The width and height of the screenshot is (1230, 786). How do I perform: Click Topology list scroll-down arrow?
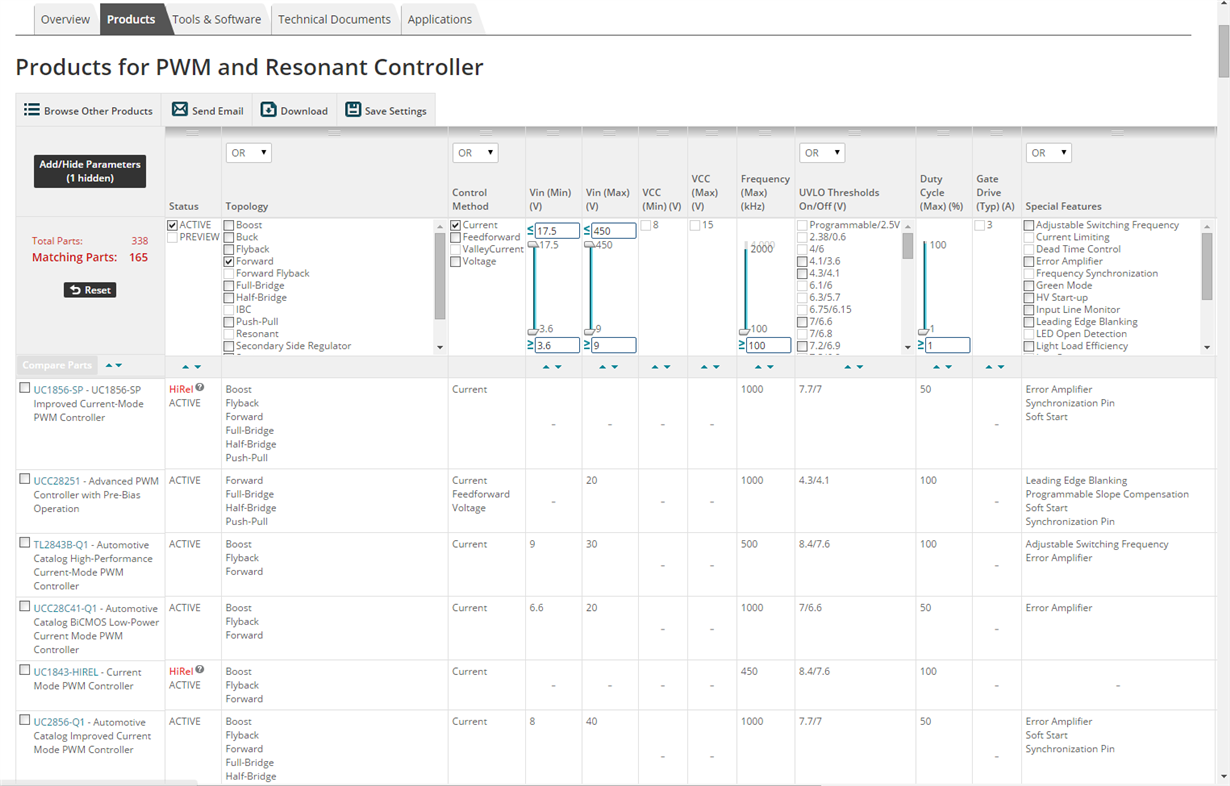(x=440, y=347)
